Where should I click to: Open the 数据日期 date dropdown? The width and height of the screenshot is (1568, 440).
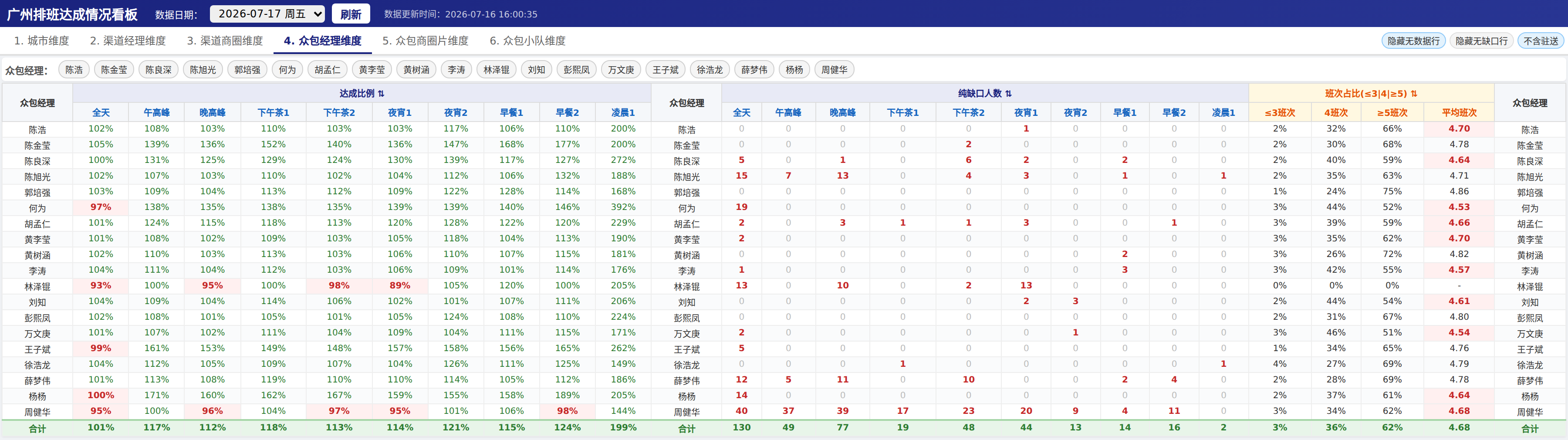(267, 14)
